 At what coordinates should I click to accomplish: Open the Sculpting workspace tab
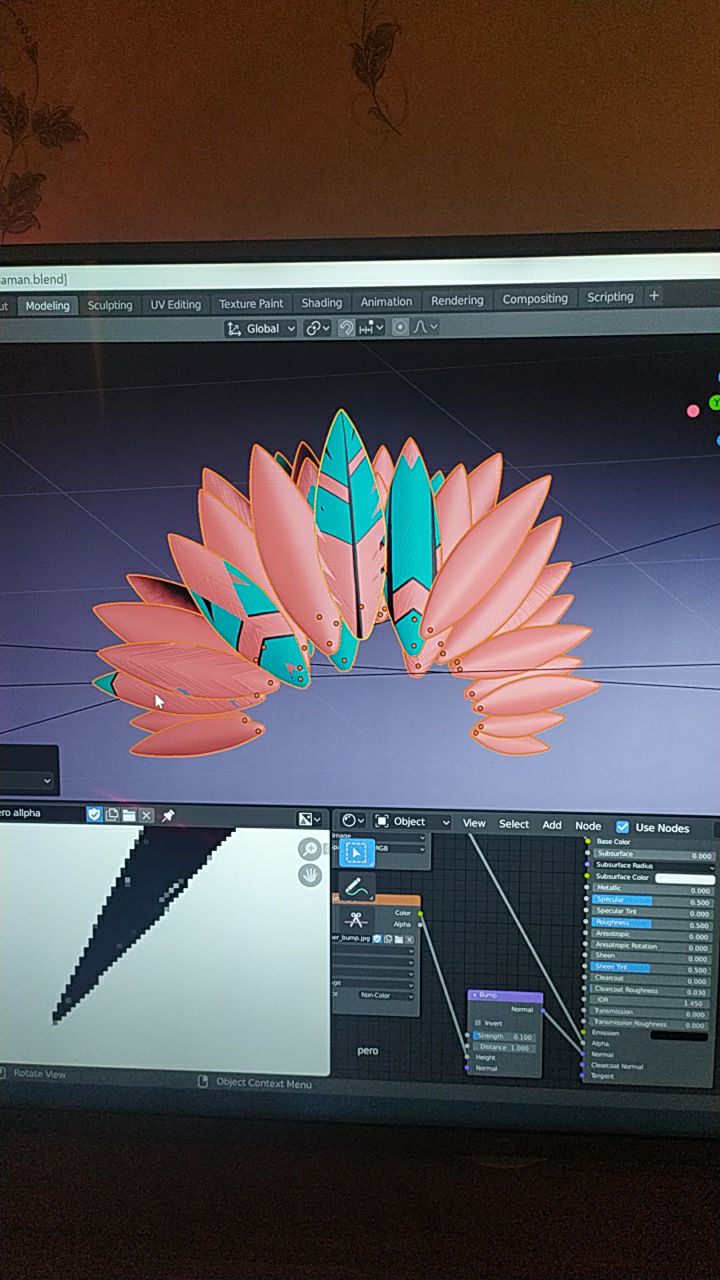tap(110, 305)
